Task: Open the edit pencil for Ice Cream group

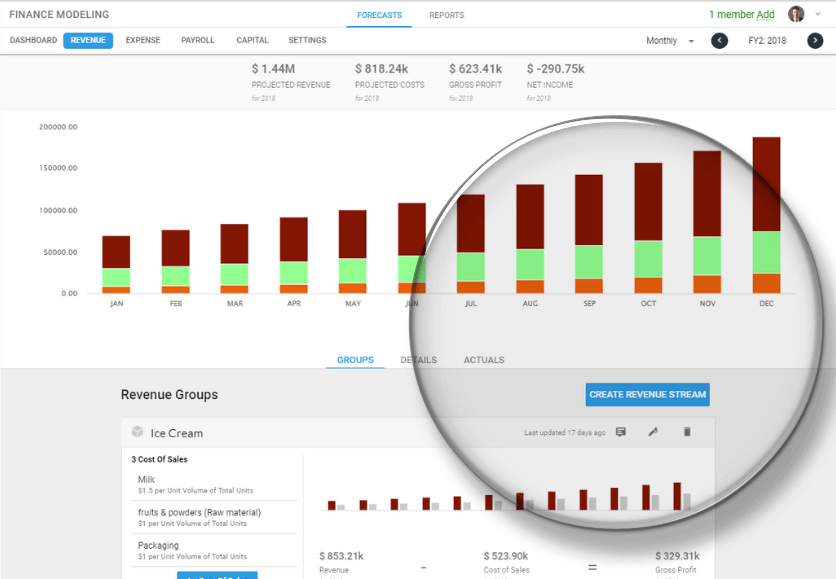Action: (x=654, y=432)
